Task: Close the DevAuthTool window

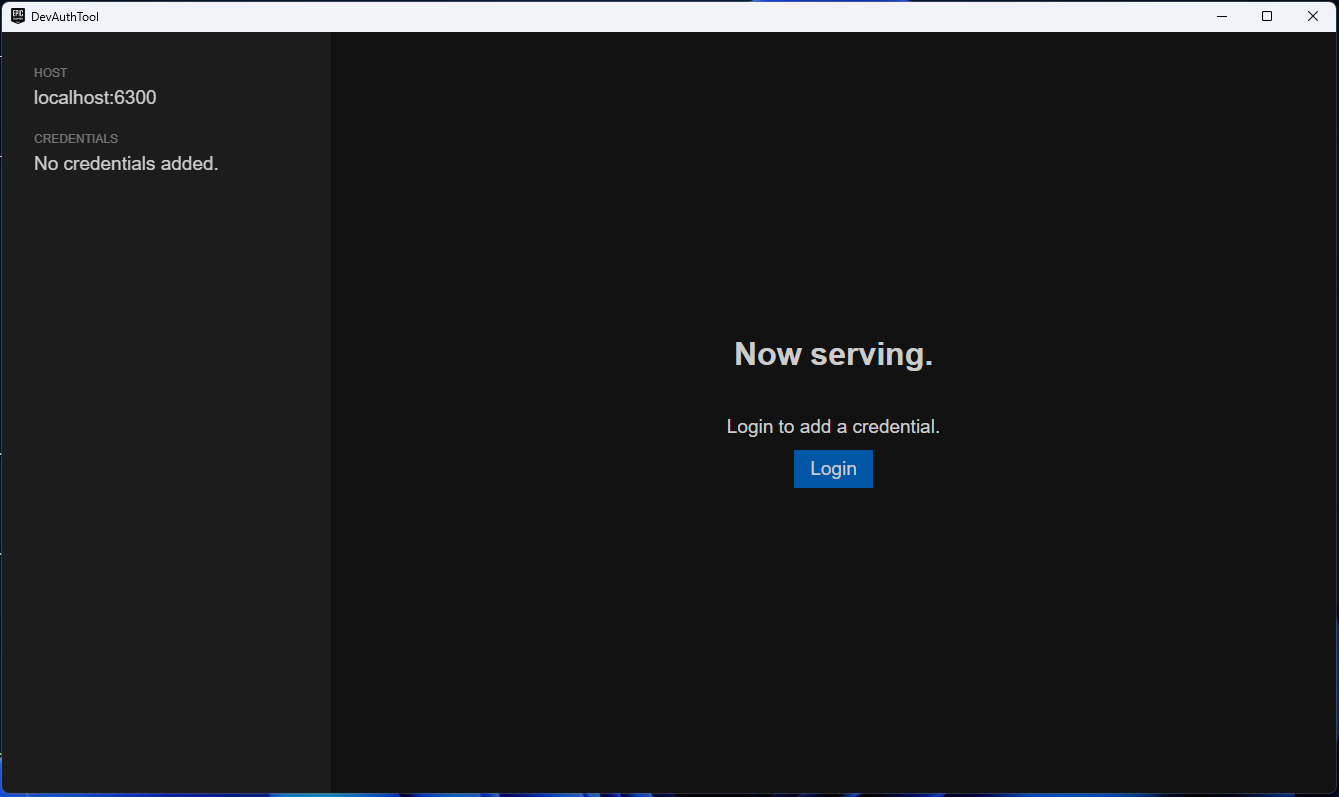Action: coord(1313,16)
